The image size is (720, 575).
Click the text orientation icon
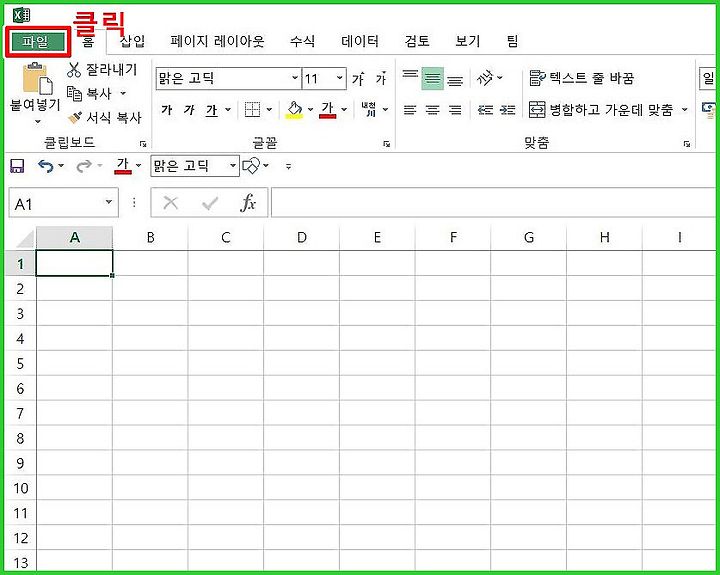485,78
